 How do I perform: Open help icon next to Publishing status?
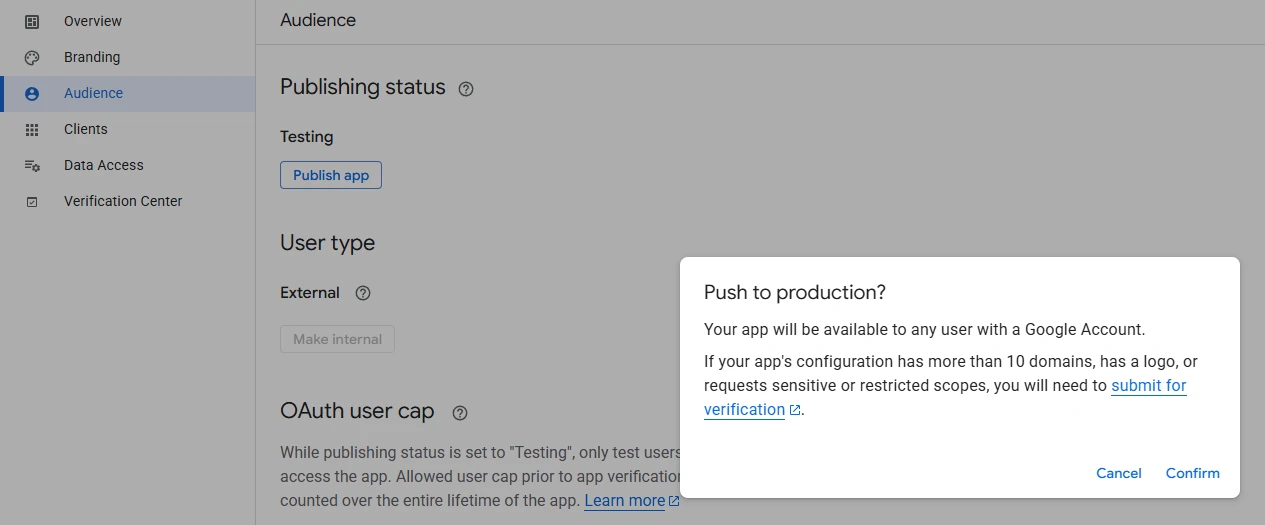click(x=466, y=89)
